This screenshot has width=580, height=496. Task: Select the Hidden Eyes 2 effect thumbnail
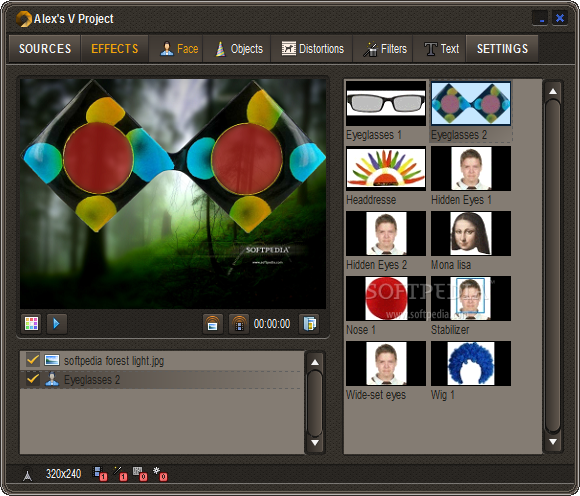[386, 233]
